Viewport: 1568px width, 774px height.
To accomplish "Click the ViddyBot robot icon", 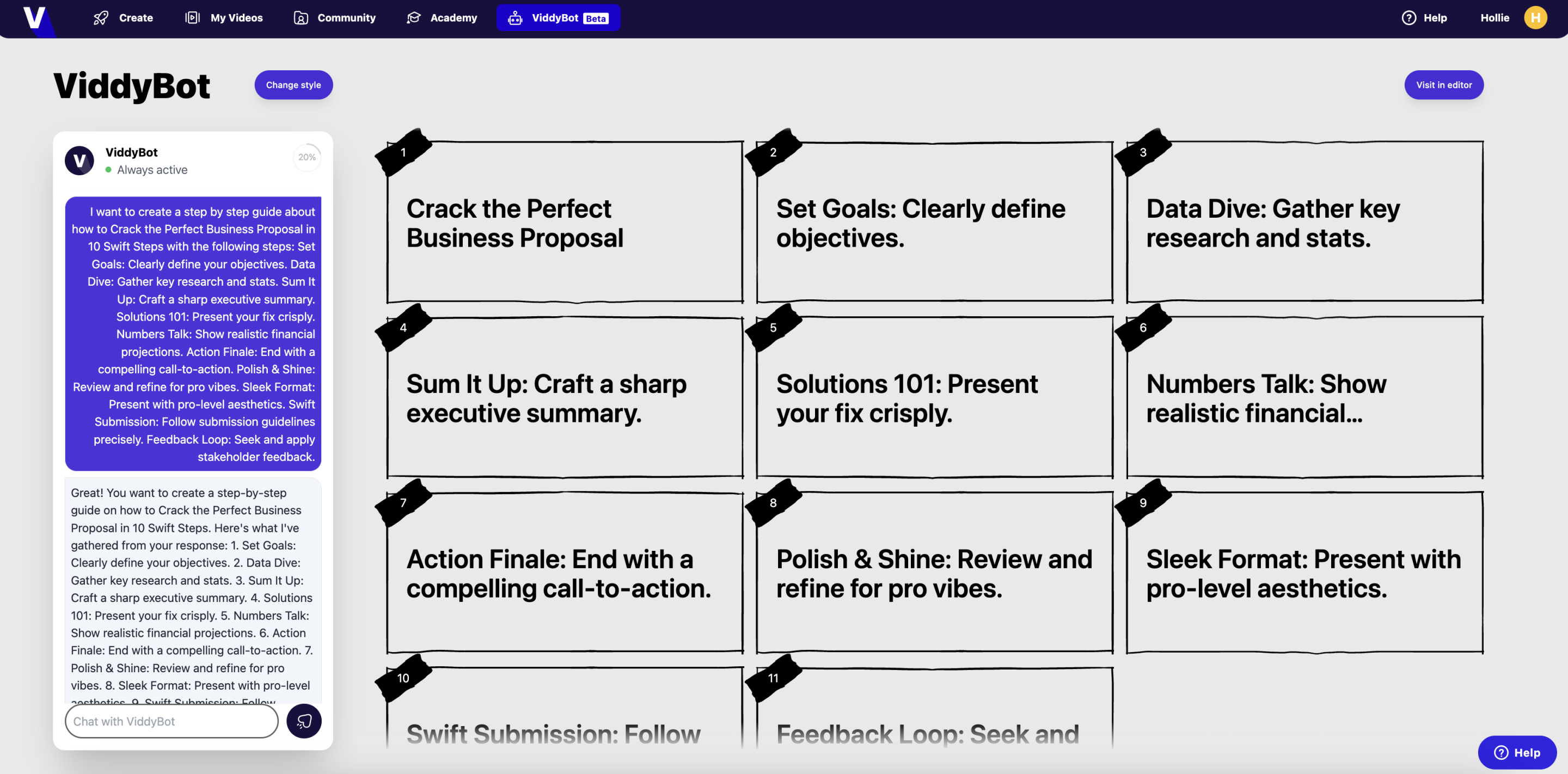I will coord(515,17).
